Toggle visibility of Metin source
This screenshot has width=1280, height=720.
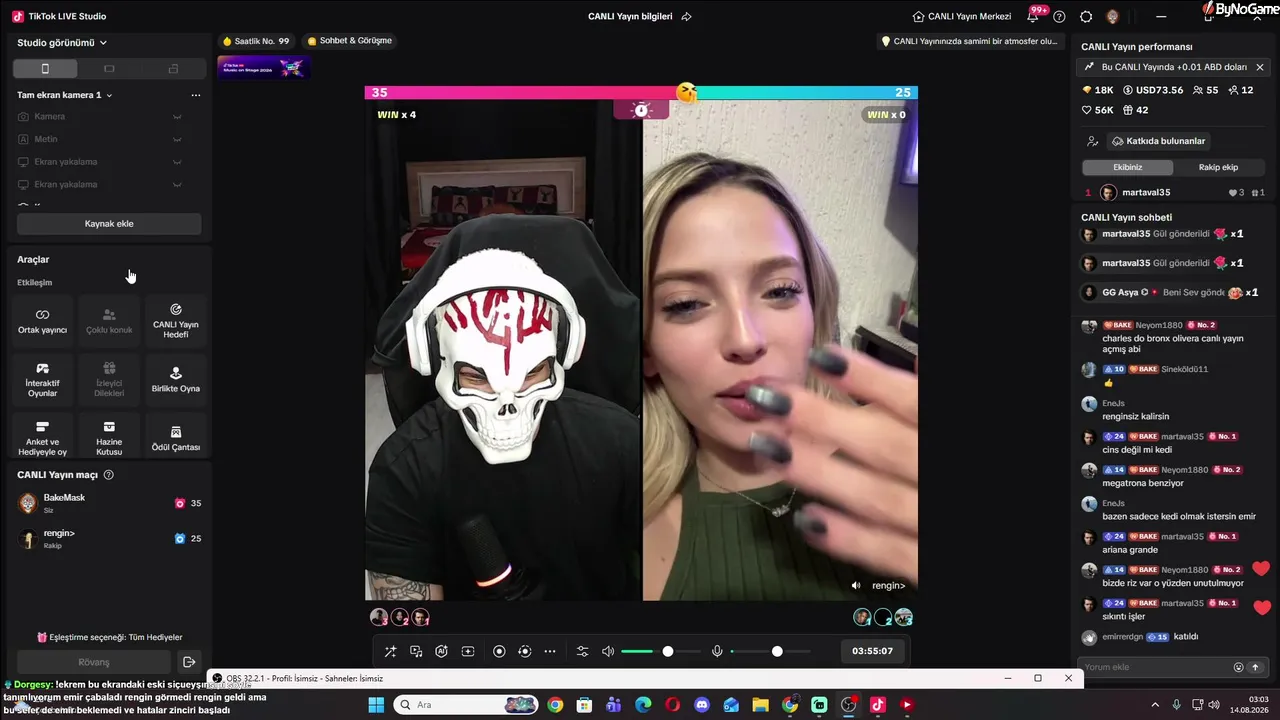[177, 139]
